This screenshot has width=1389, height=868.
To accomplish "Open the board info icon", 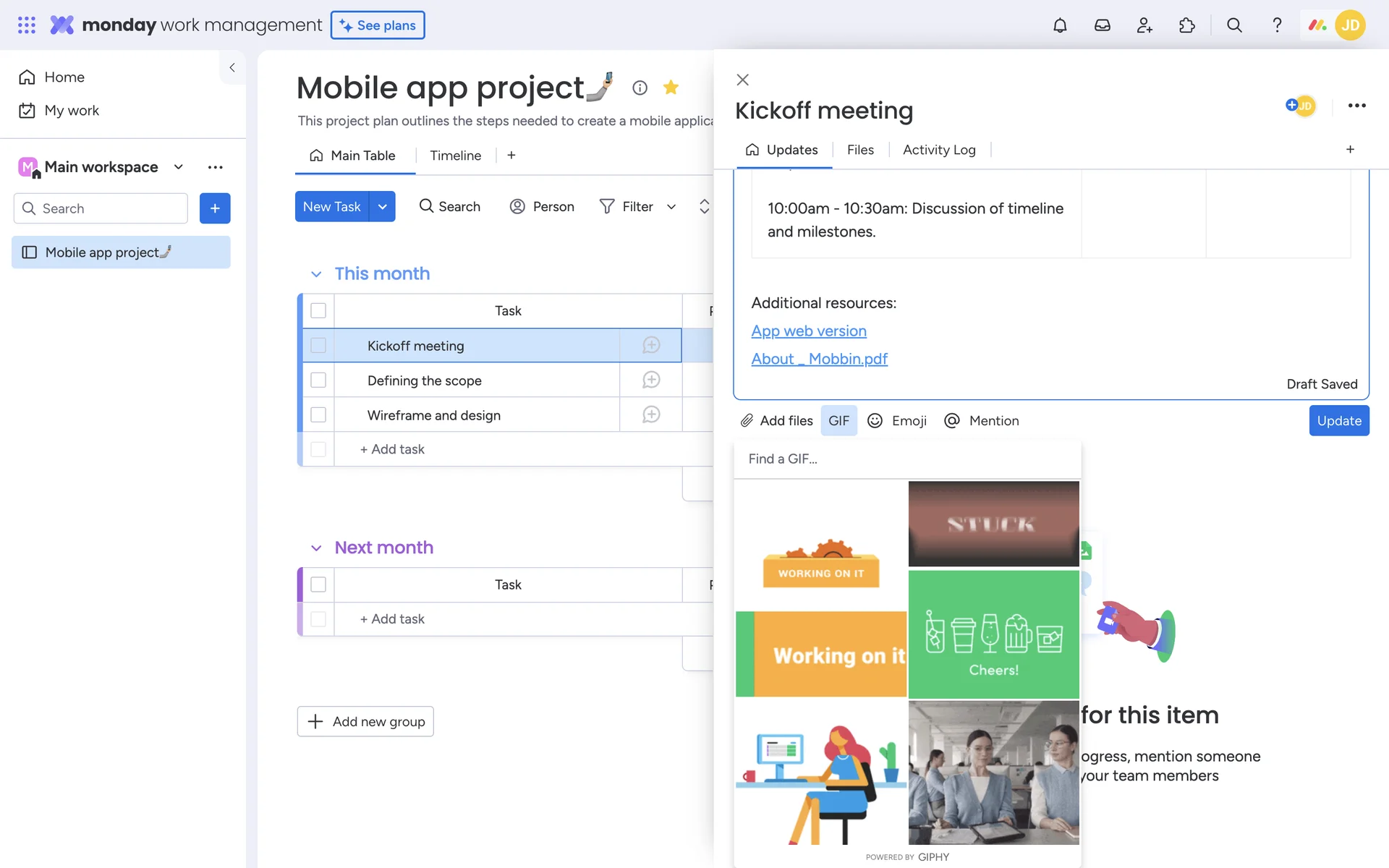I will (x=640, y=88).
